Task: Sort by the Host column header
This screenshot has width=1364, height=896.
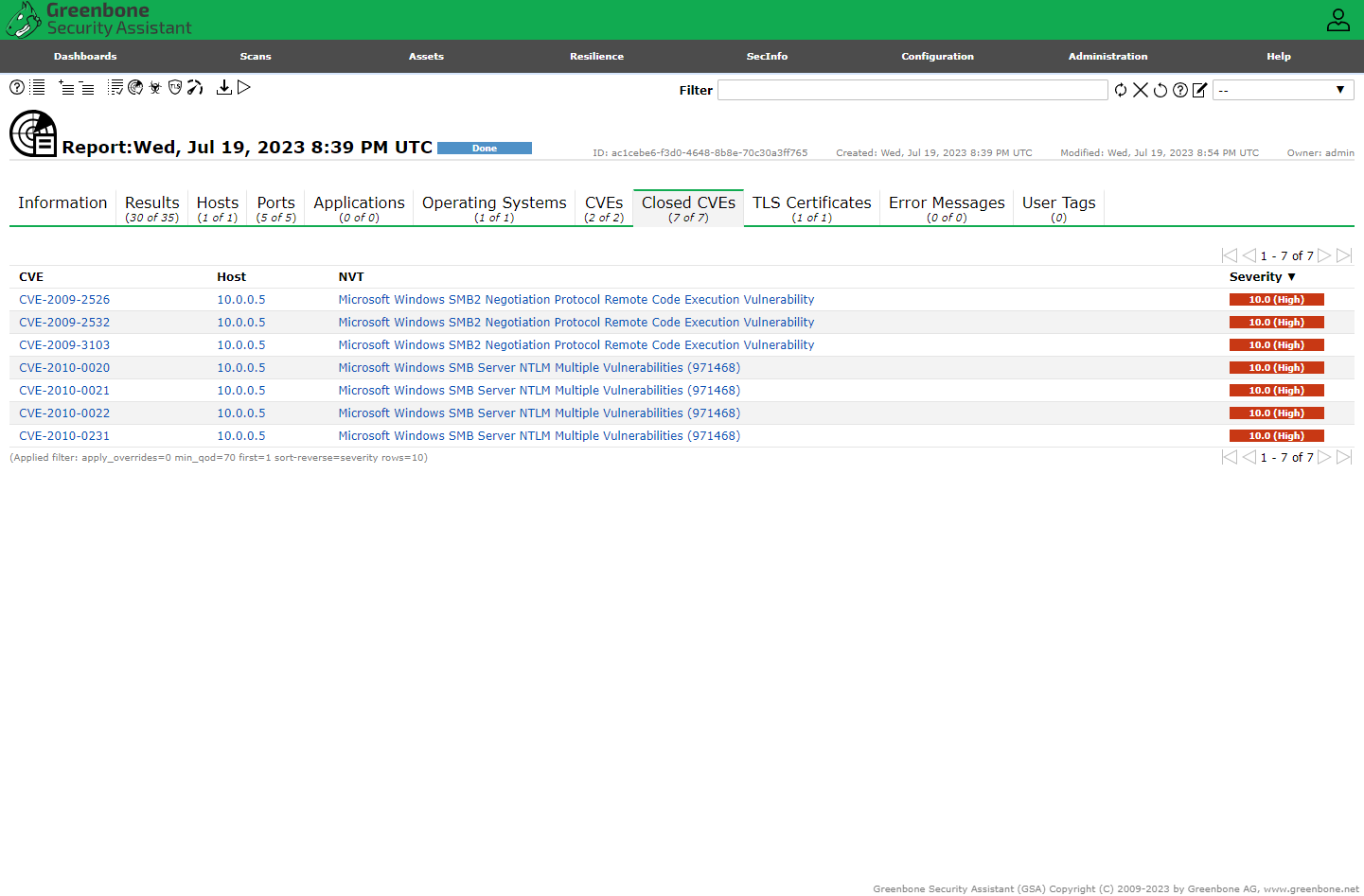Action: [x=231, y=277]
